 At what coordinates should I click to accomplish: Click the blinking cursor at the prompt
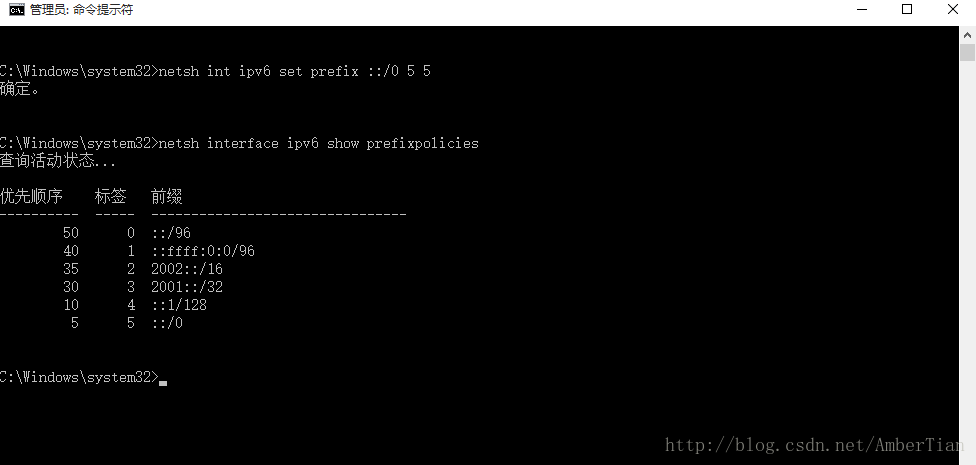pos(163,383)
